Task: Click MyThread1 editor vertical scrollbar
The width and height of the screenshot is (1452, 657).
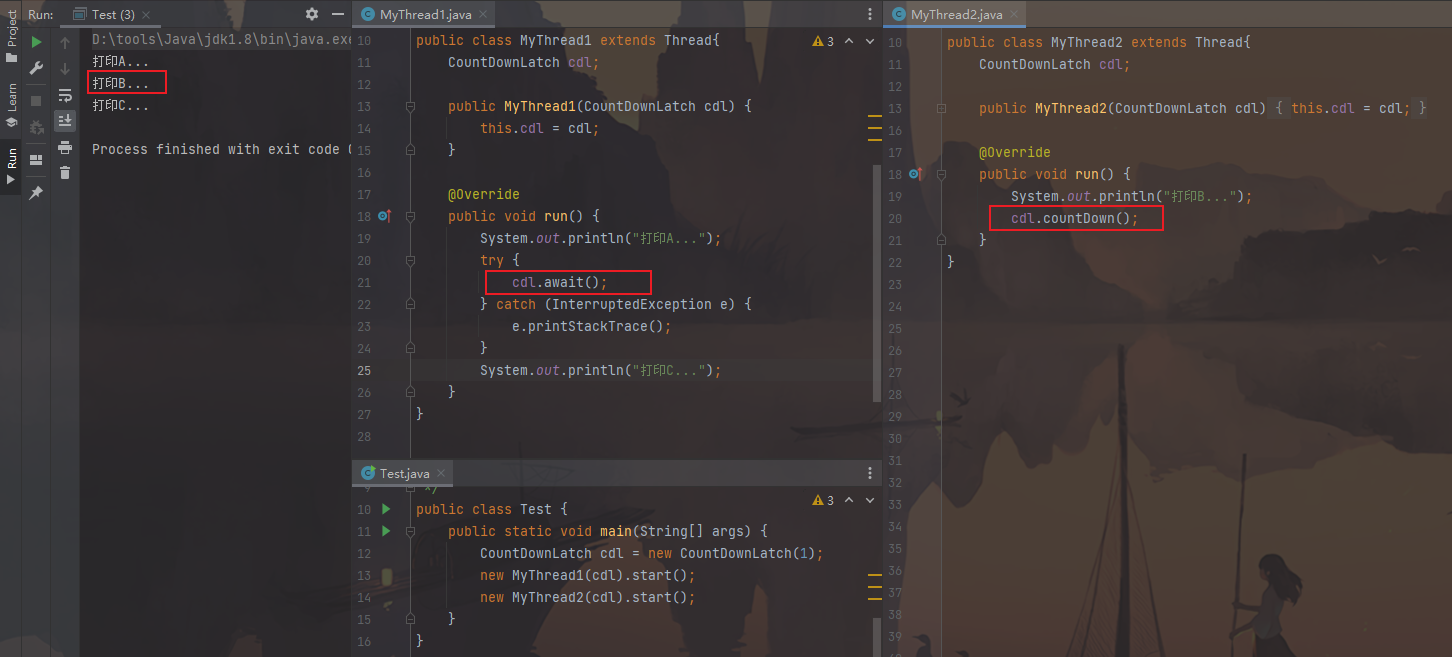Action: click(877, 250)
